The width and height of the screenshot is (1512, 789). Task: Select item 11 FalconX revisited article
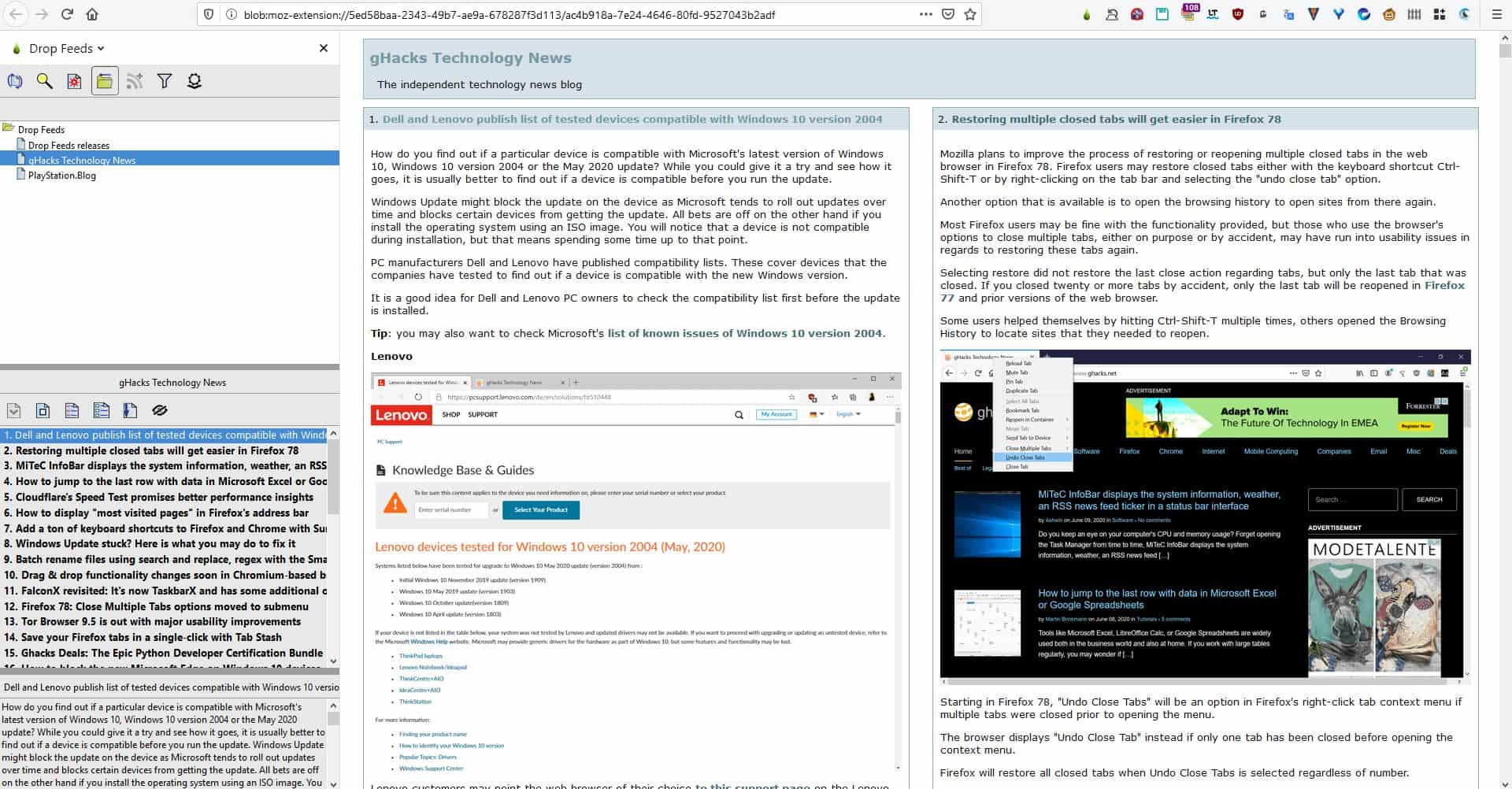tap(164, 591)
